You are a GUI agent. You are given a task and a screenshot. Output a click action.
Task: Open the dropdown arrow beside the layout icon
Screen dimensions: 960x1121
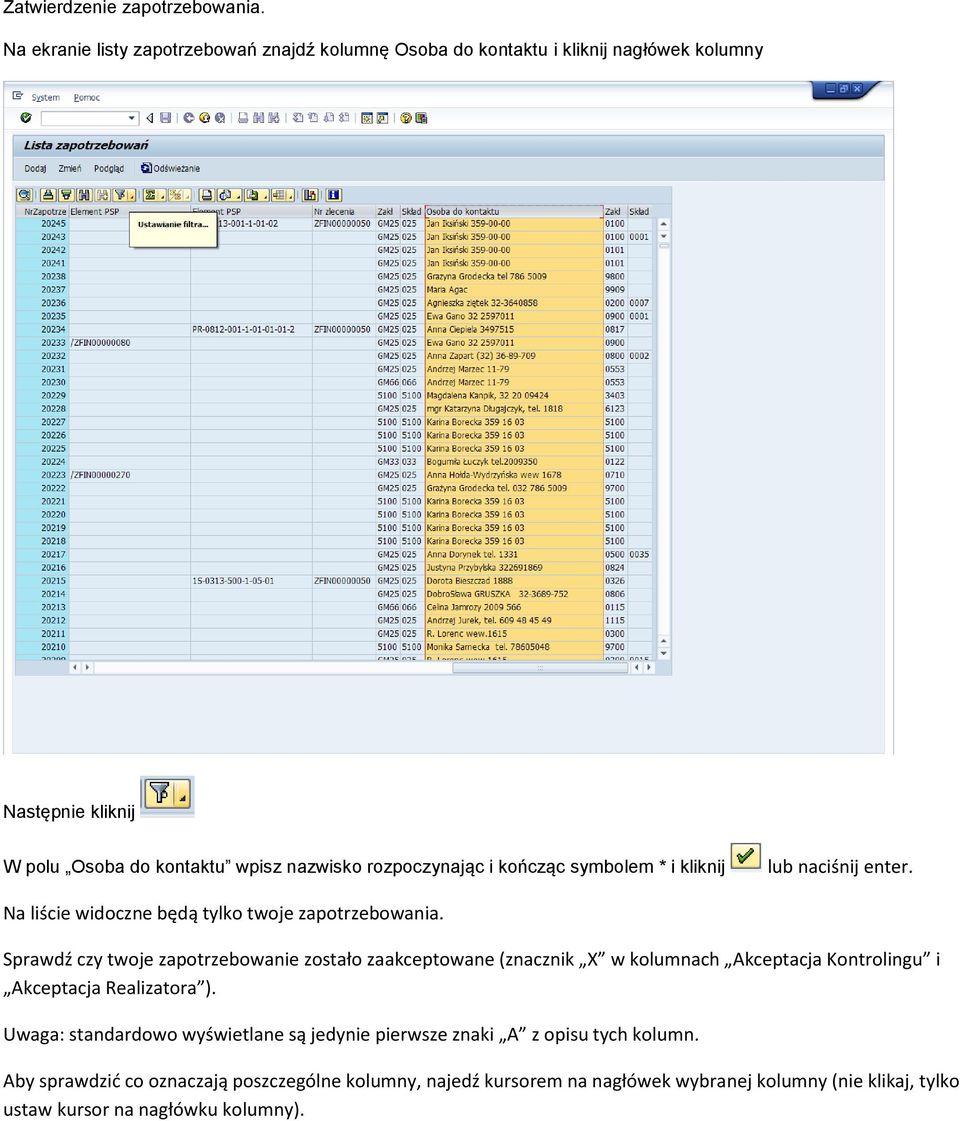(x=292, y=197)
